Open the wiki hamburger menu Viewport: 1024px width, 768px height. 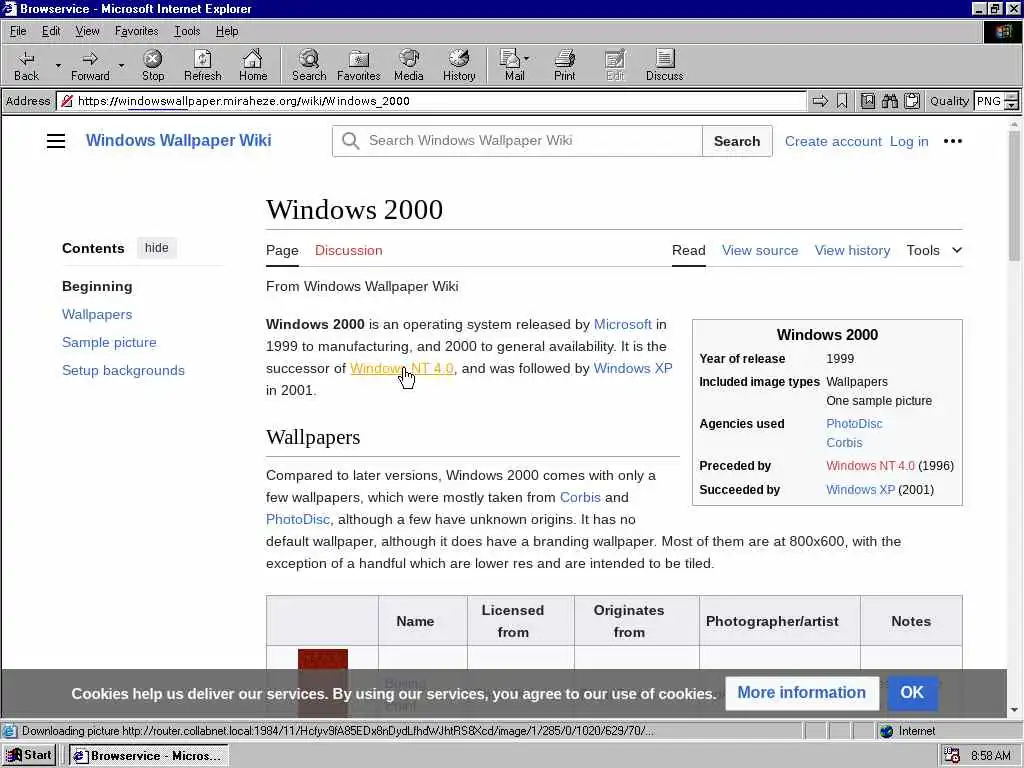[x=56, y=141]
